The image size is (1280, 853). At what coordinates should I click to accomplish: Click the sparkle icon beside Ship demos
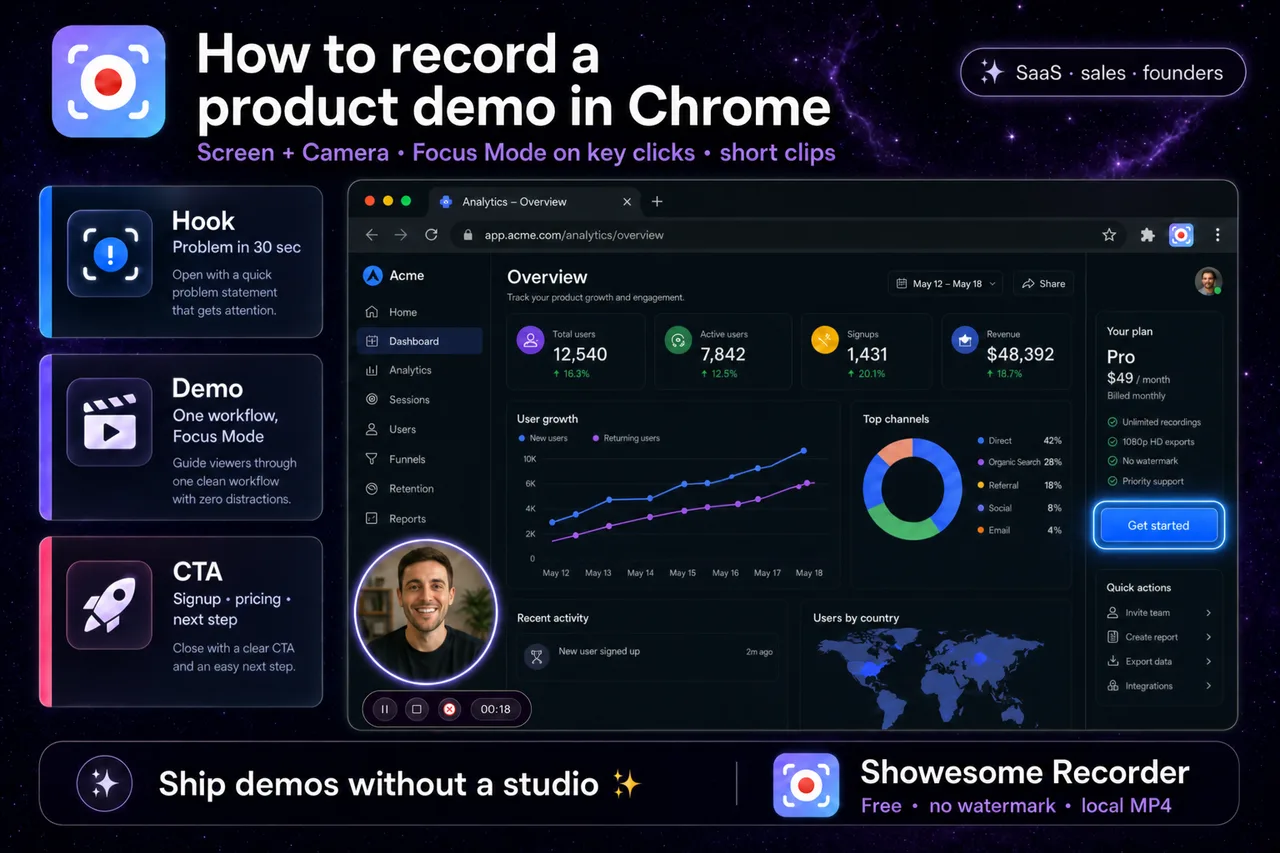105,783
